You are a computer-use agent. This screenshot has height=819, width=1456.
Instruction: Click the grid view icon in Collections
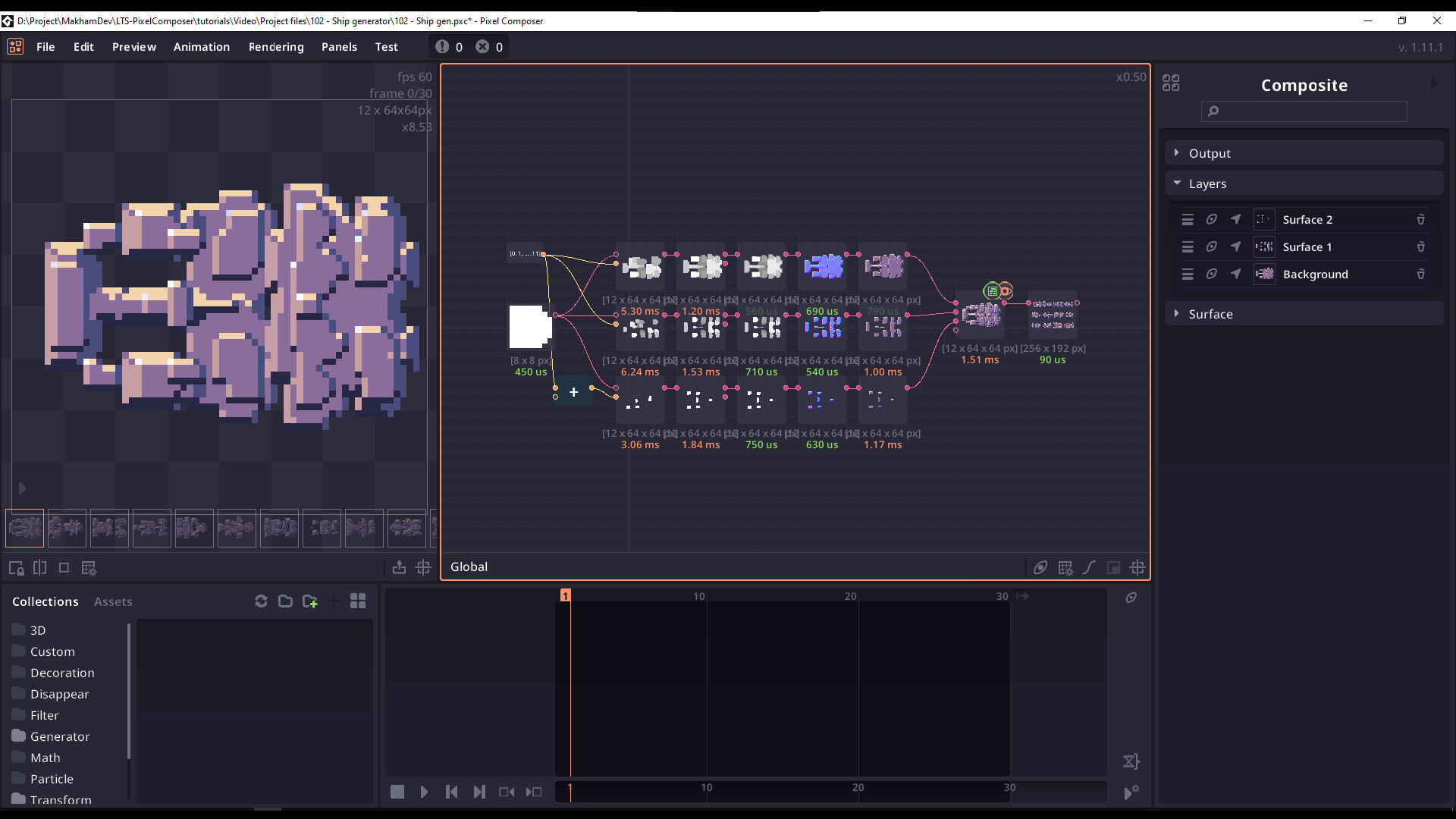point(357,600)
